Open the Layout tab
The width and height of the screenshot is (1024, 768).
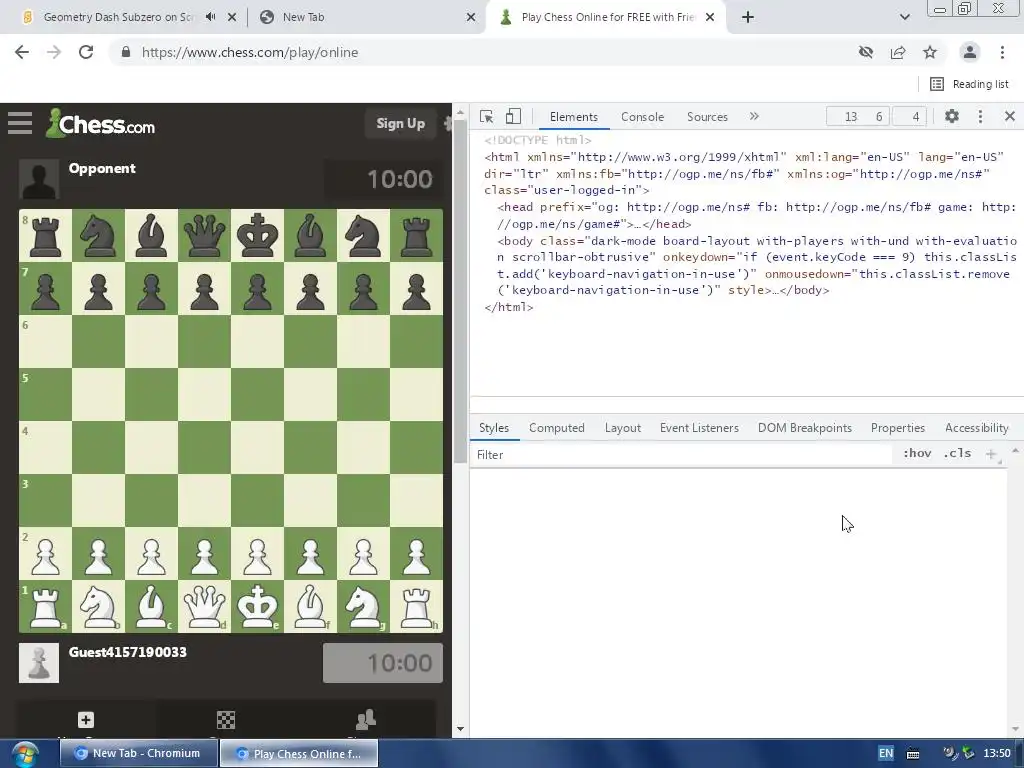tap(622, 428)
